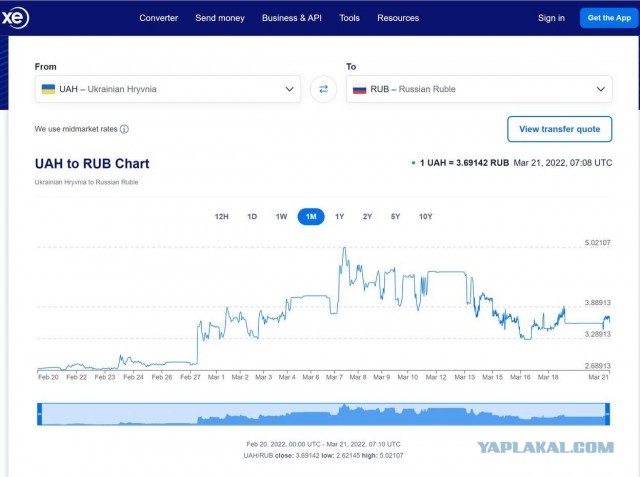Click the Sign in link
The image size is (640, 477).
point(551,18)
